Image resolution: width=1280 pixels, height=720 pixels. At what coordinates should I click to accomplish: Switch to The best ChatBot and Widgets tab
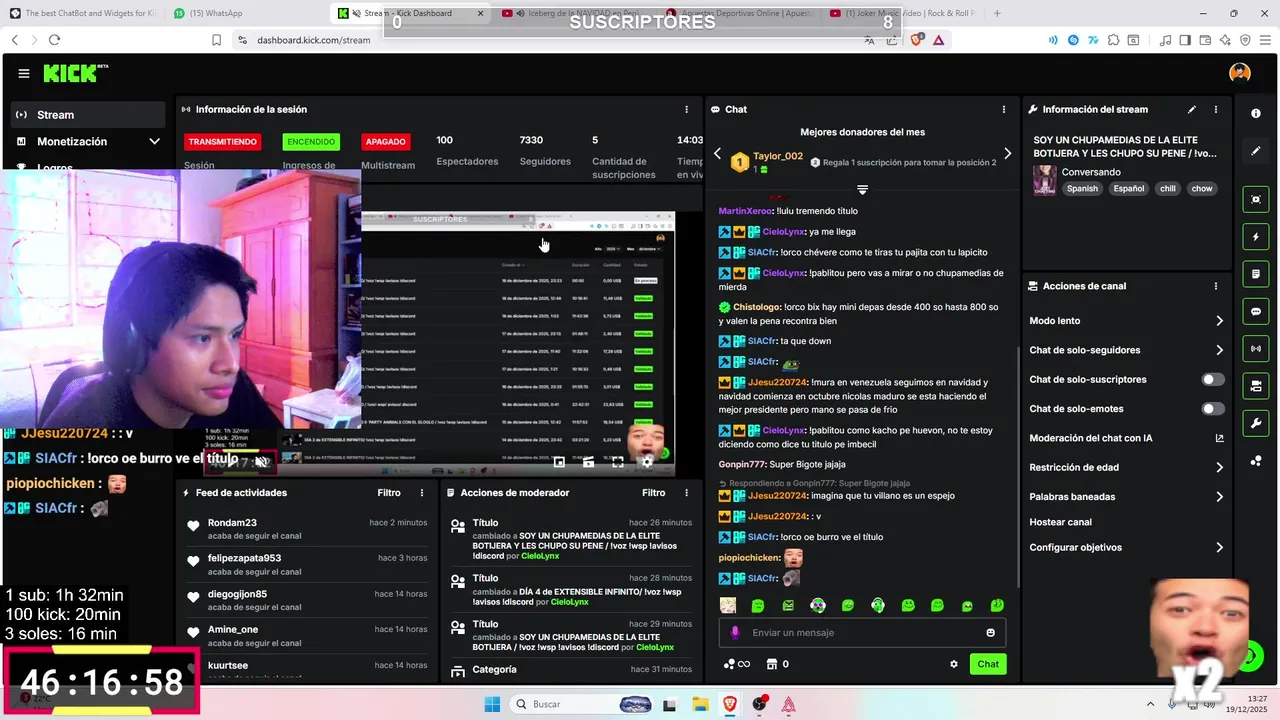82,13
